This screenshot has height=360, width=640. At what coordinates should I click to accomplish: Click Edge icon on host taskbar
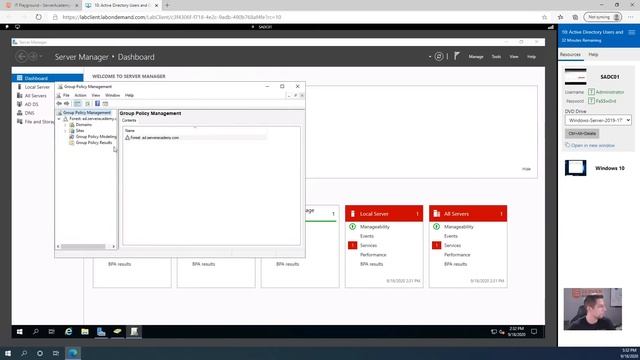point(73,353)
